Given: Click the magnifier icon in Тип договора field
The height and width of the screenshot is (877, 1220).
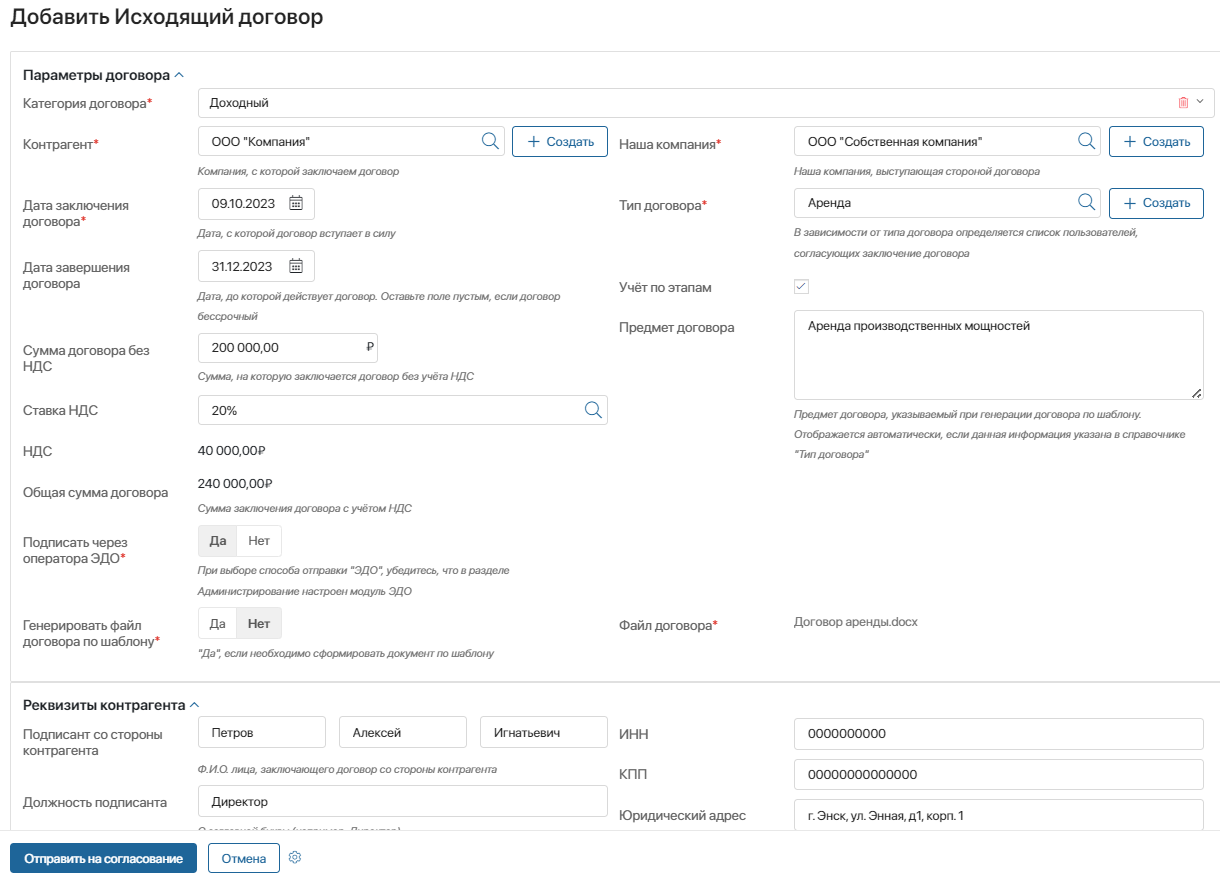Looking at the screenshot, I should pos(1086,203).
